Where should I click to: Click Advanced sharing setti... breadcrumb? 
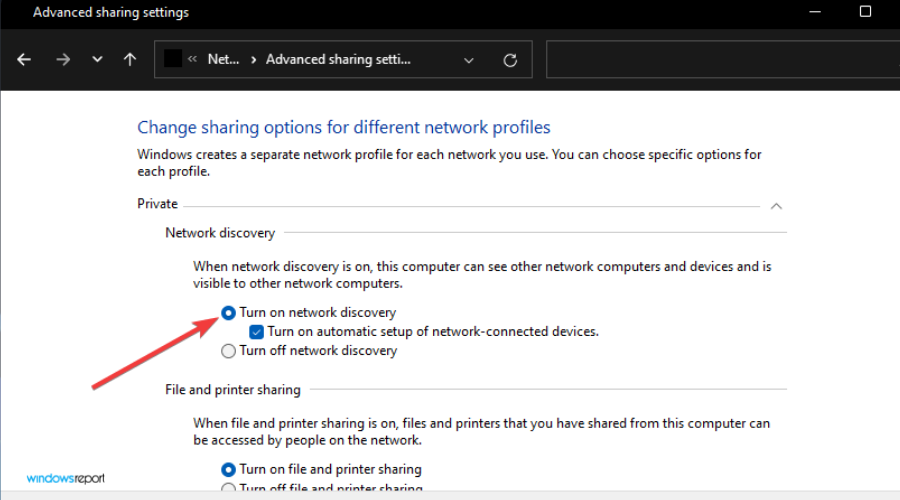(338, 59)
